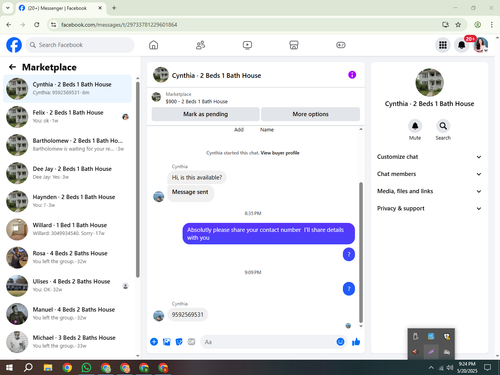
Task: Click the taskbar volume speaker icon
Action: 450,368
